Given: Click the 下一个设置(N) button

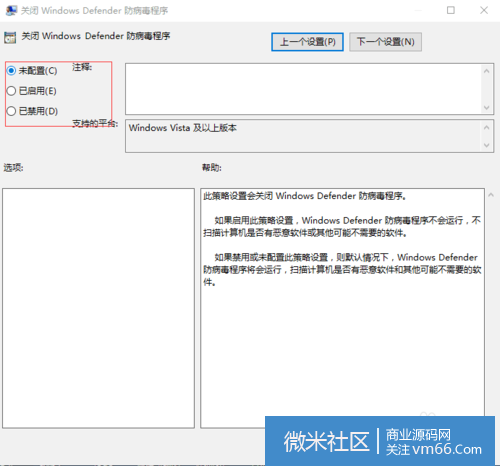Looking at the screenshot, I should coord(385,42).
